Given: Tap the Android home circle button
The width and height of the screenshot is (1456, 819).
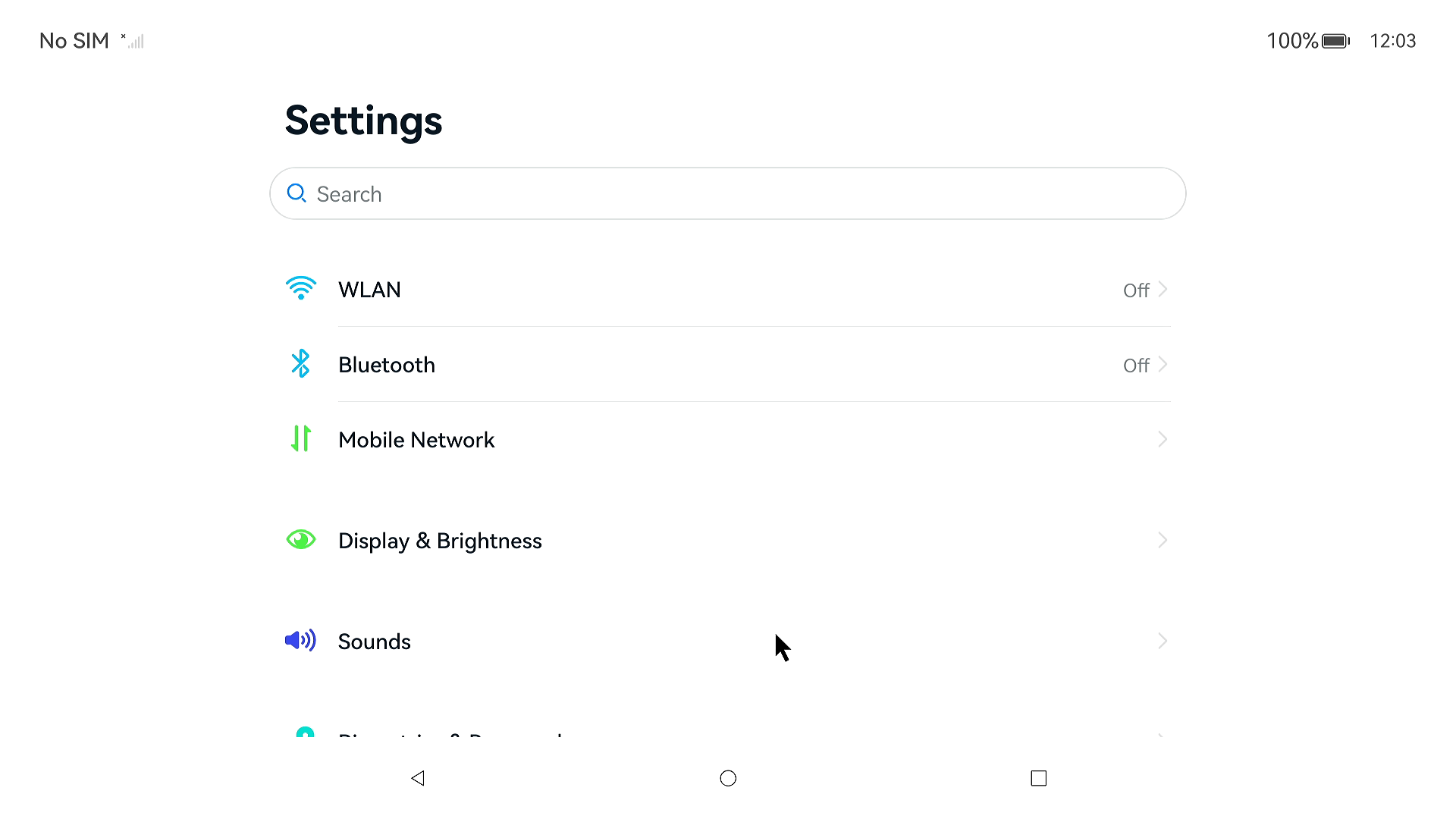Looking at the screenshot, I should pos(728,778).
